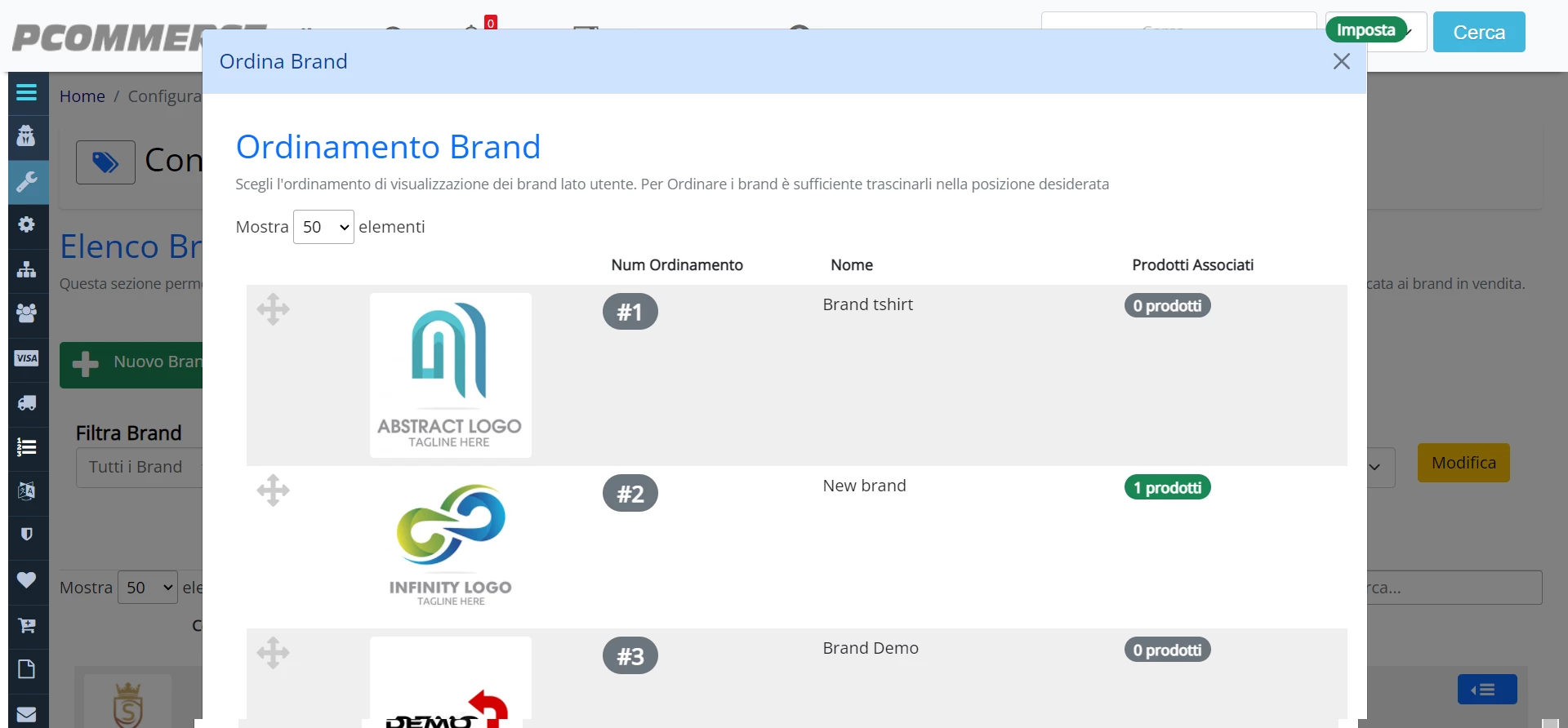Image resolution: width=1568 pixels, height=728 pixels.
Task: Open the shield sidebar icon
Action: click(x=27, y=535)
